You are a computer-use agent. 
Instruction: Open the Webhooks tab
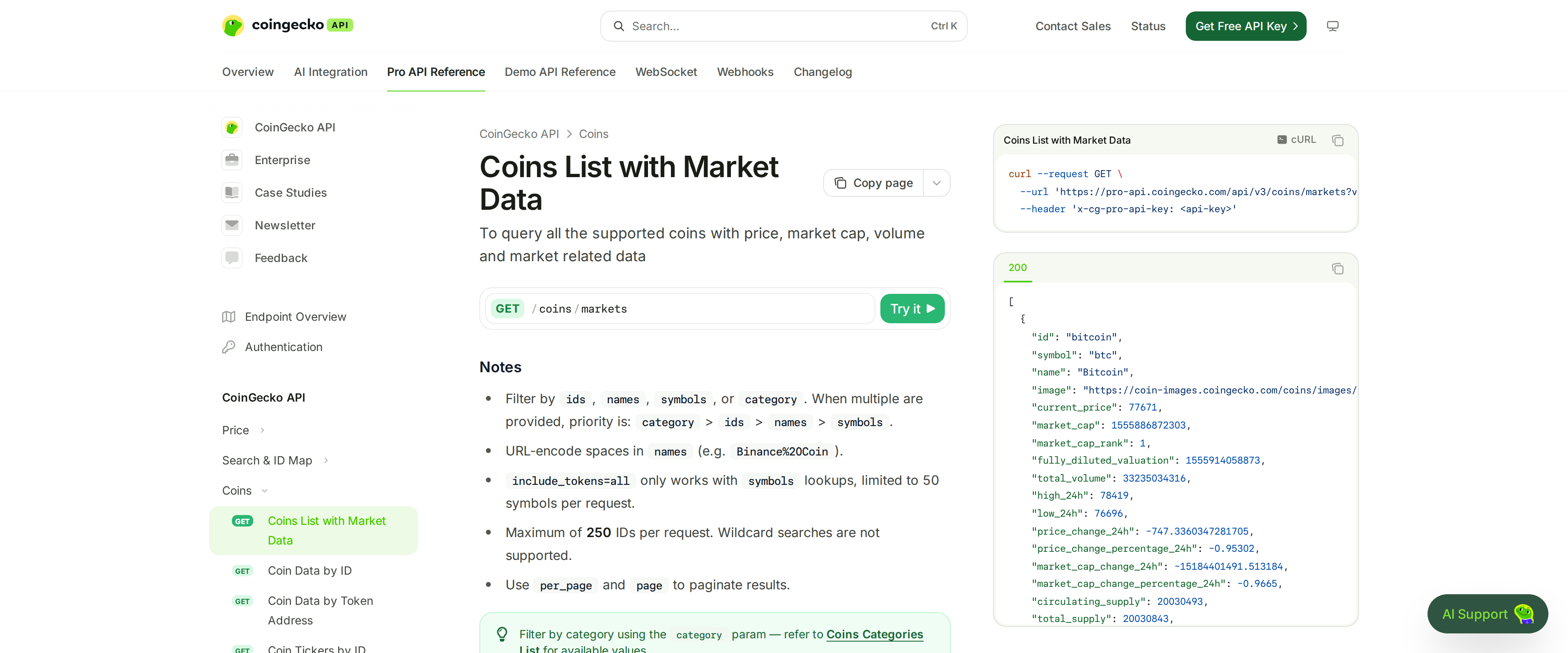point(745,72)
